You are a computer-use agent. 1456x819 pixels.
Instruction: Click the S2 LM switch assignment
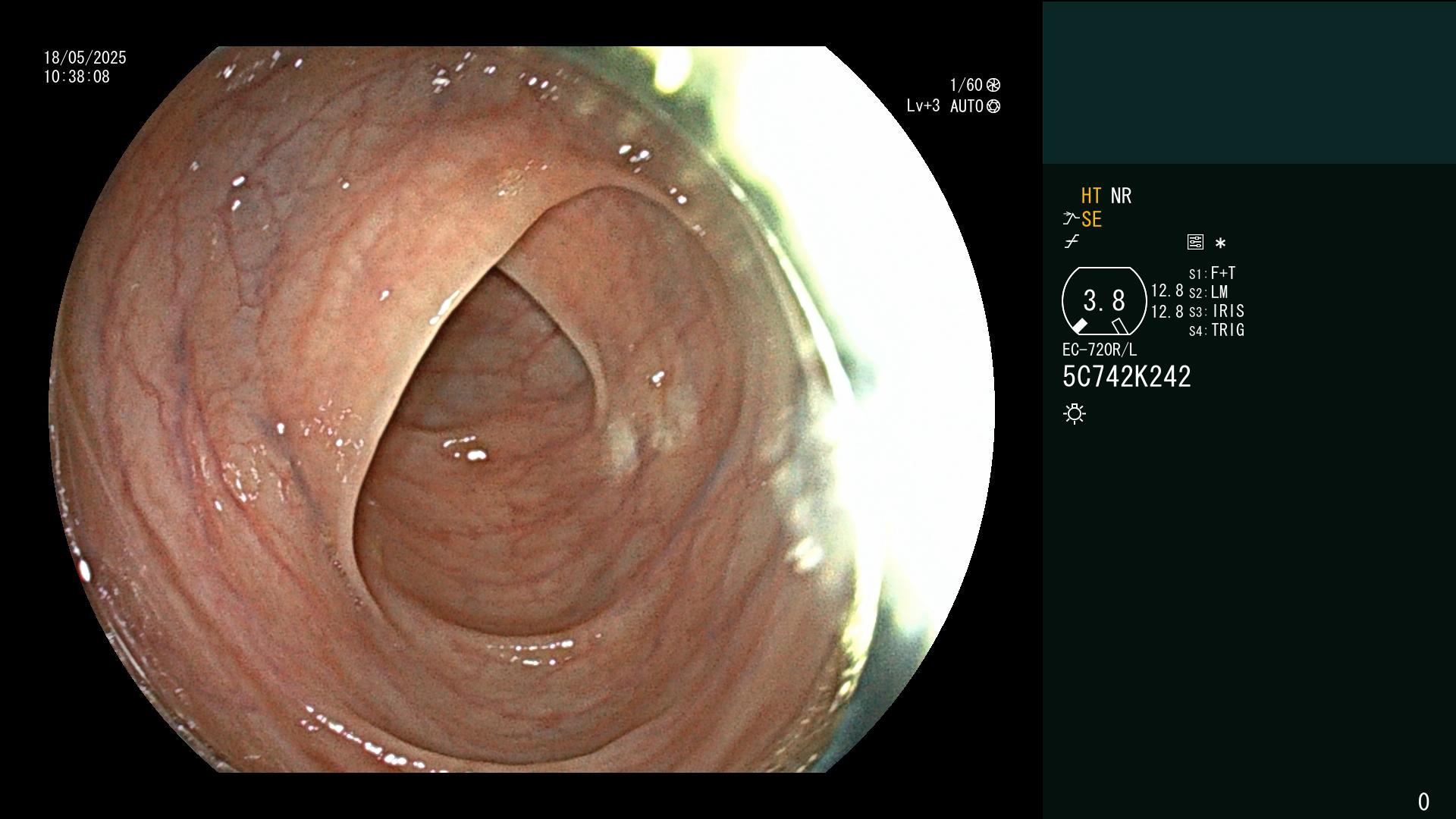pos(1208,292)
